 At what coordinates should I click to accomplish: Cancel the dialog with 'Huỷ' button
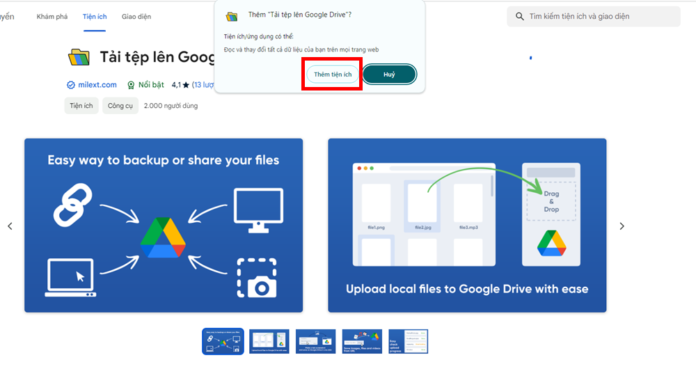click(389, 74)
